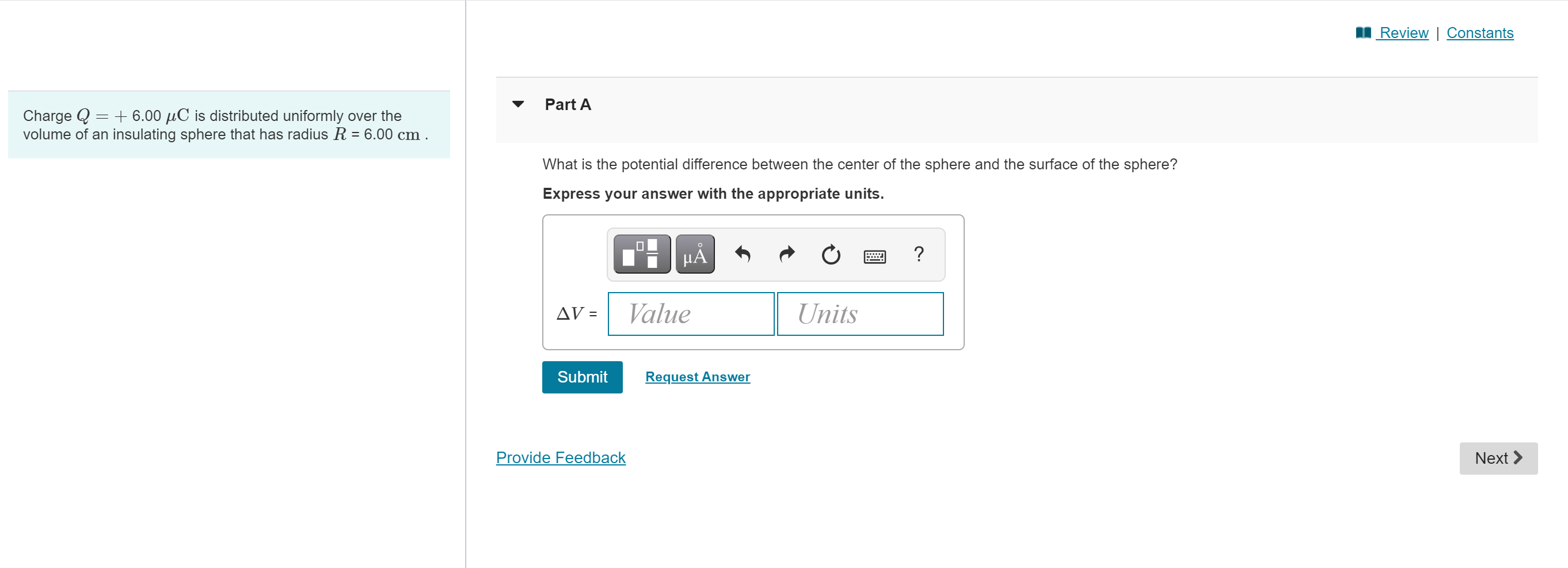The height and width of the screenshot is (568, 1568).
Task: Click the Submit button
Action: pos(582,377)
